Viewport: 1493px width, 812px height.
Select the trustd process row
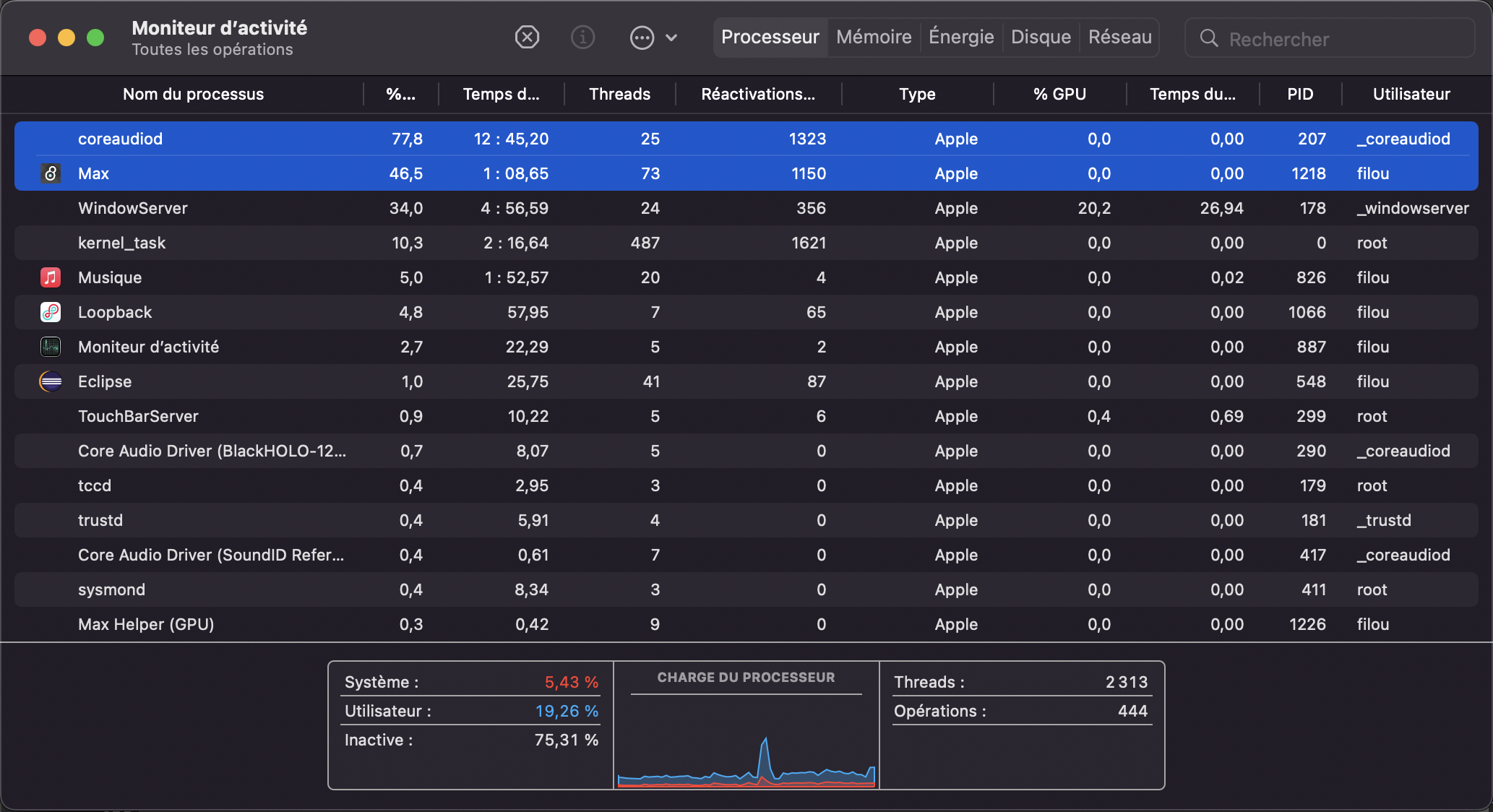pyautogui.click(x=746, y=520)
